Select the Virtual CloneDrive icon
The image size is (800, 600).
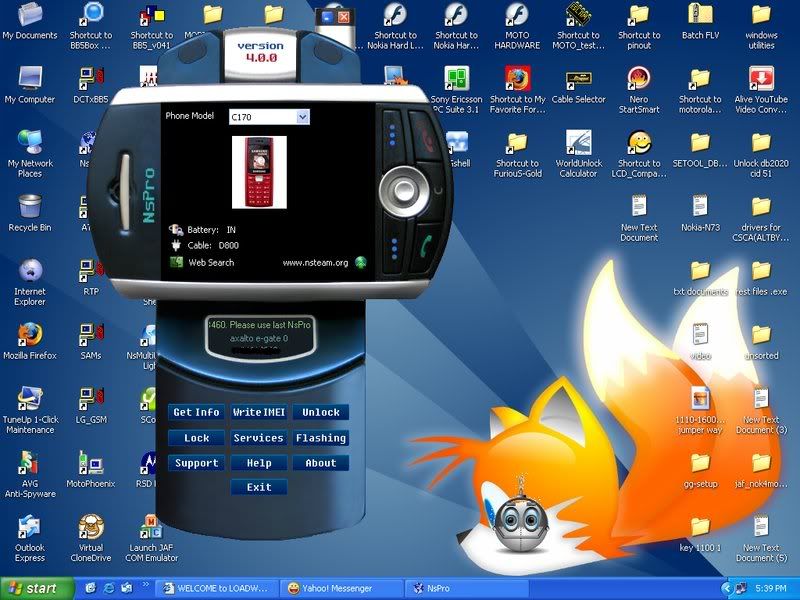91,538
